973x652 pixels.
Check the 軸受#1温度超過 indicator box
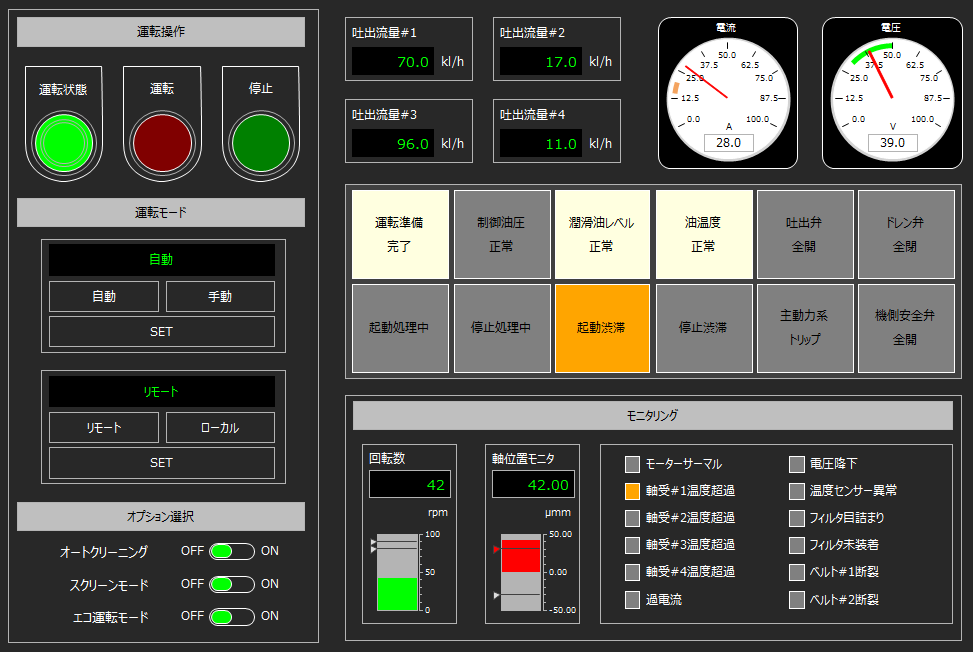point(632,491)
